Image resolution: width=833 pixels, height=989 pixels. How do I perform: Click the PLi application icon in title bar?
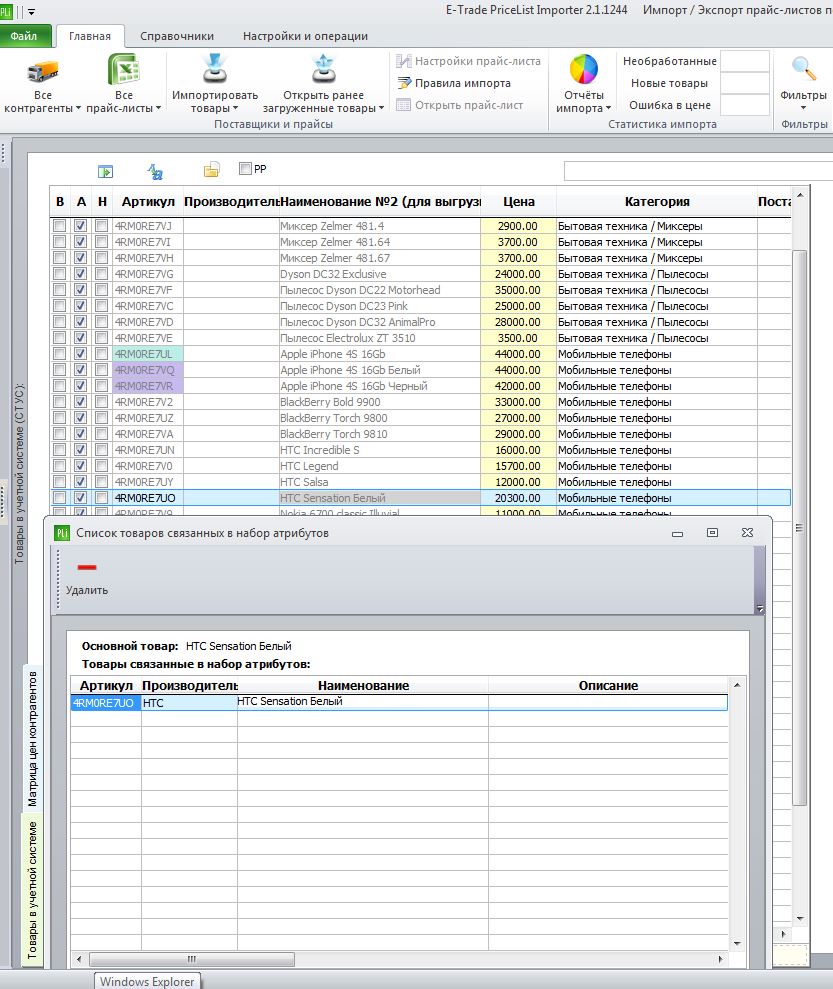coord(6,11)
